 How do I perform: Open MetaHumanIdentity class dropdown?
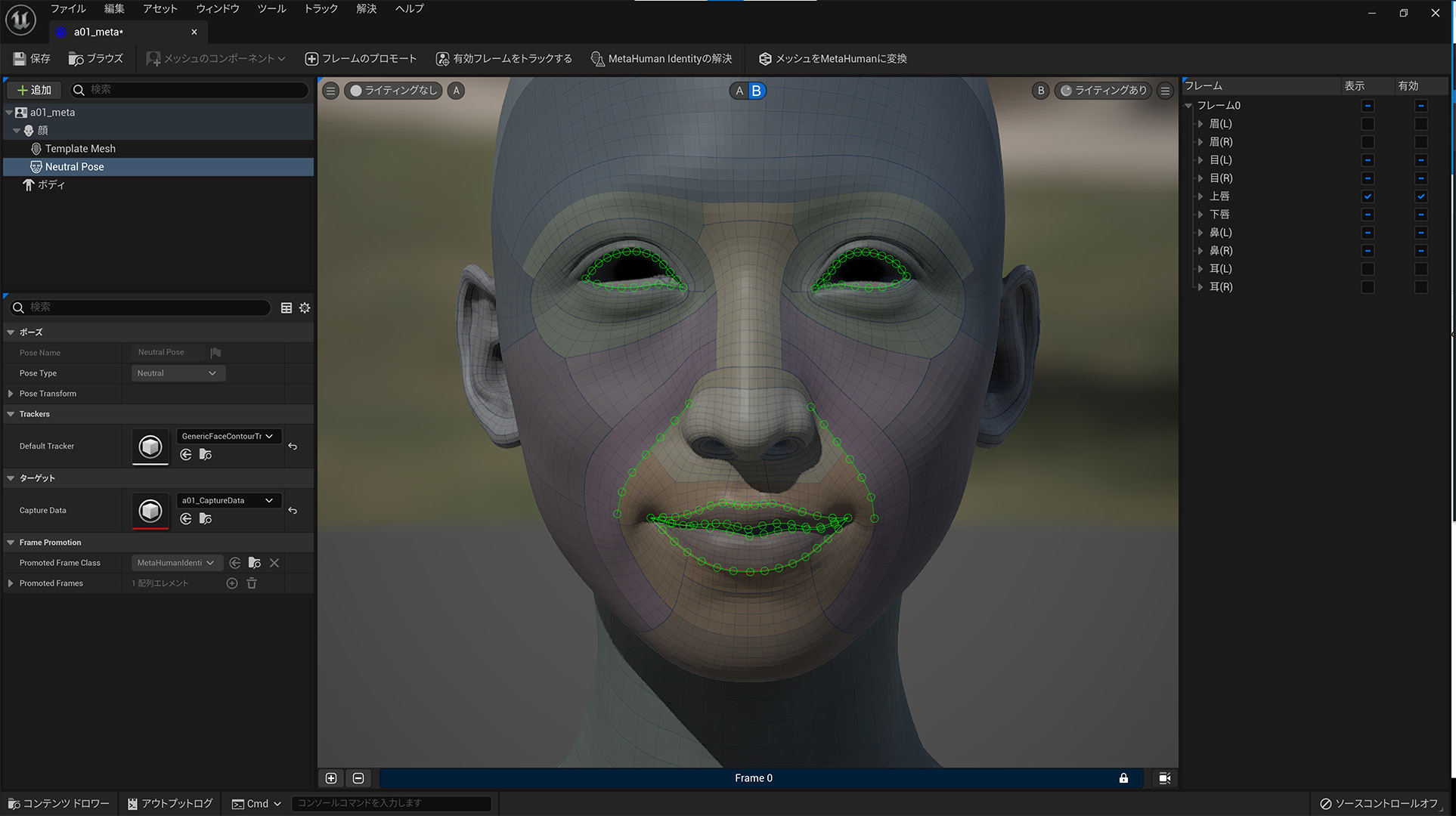pyautogui.click(x=177, y=563)
